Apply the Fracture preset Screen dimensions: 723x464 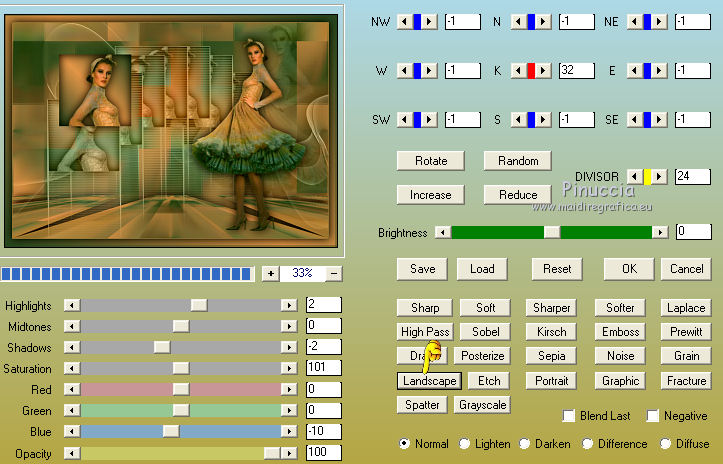pyautogui.click(x=686, y=381)
